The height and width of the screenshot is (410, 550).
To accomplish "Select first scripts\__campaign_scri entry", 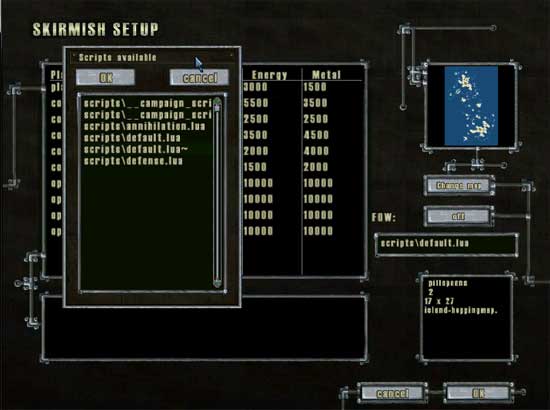I will point(147,103).
